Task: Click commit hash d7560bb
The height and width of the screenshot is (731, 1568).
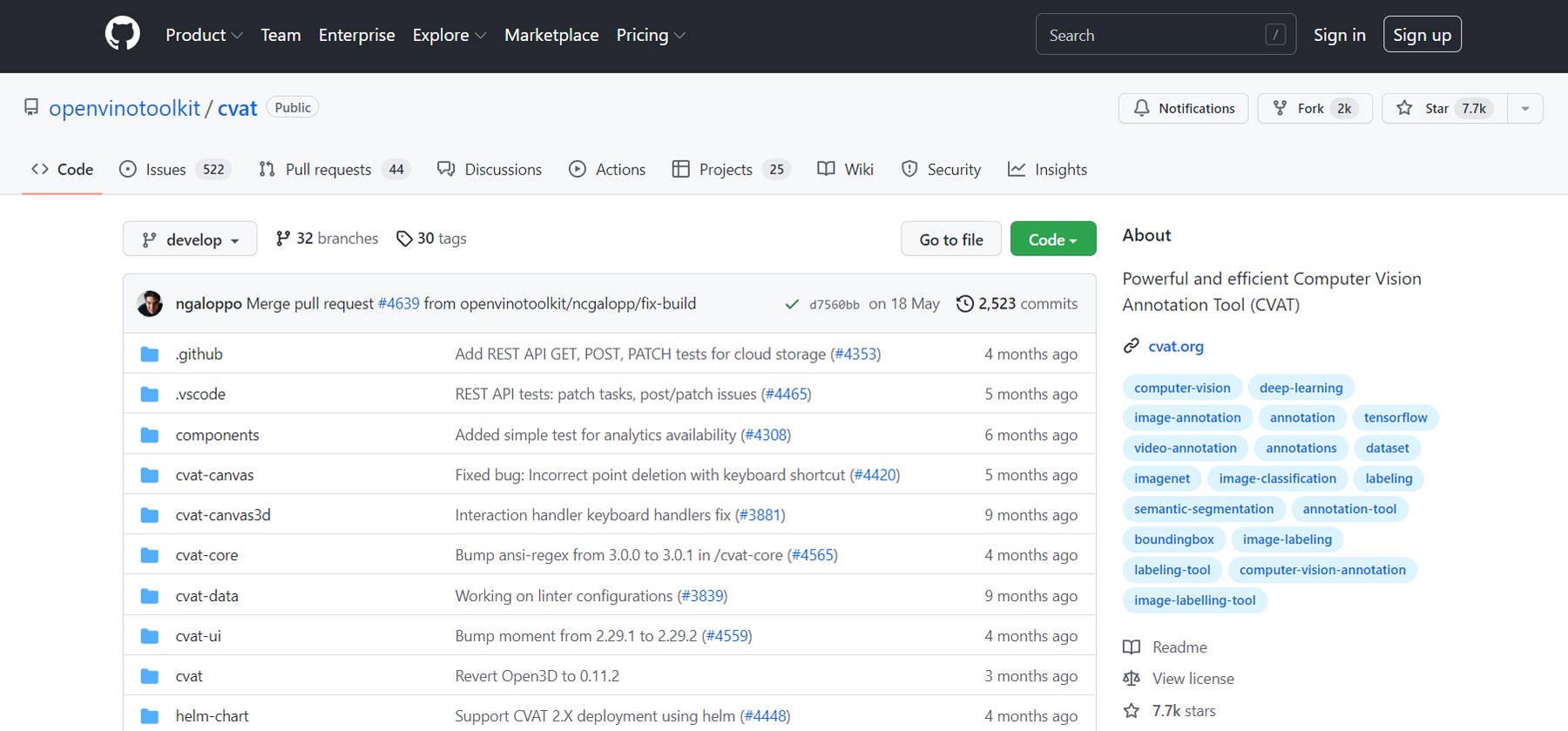Action: pos(835,304)
